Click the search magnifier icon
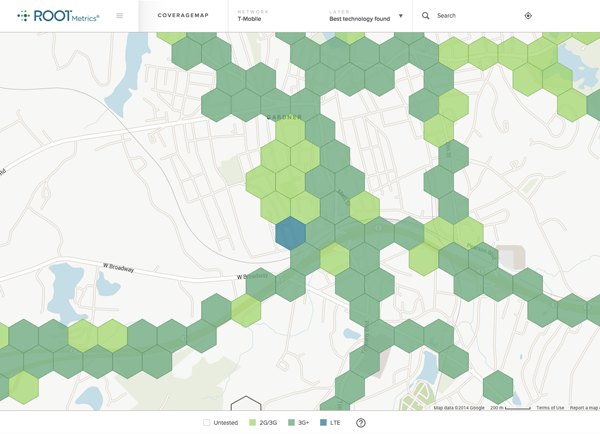Screen dimensions: 600x434 (x=426, y=16)
